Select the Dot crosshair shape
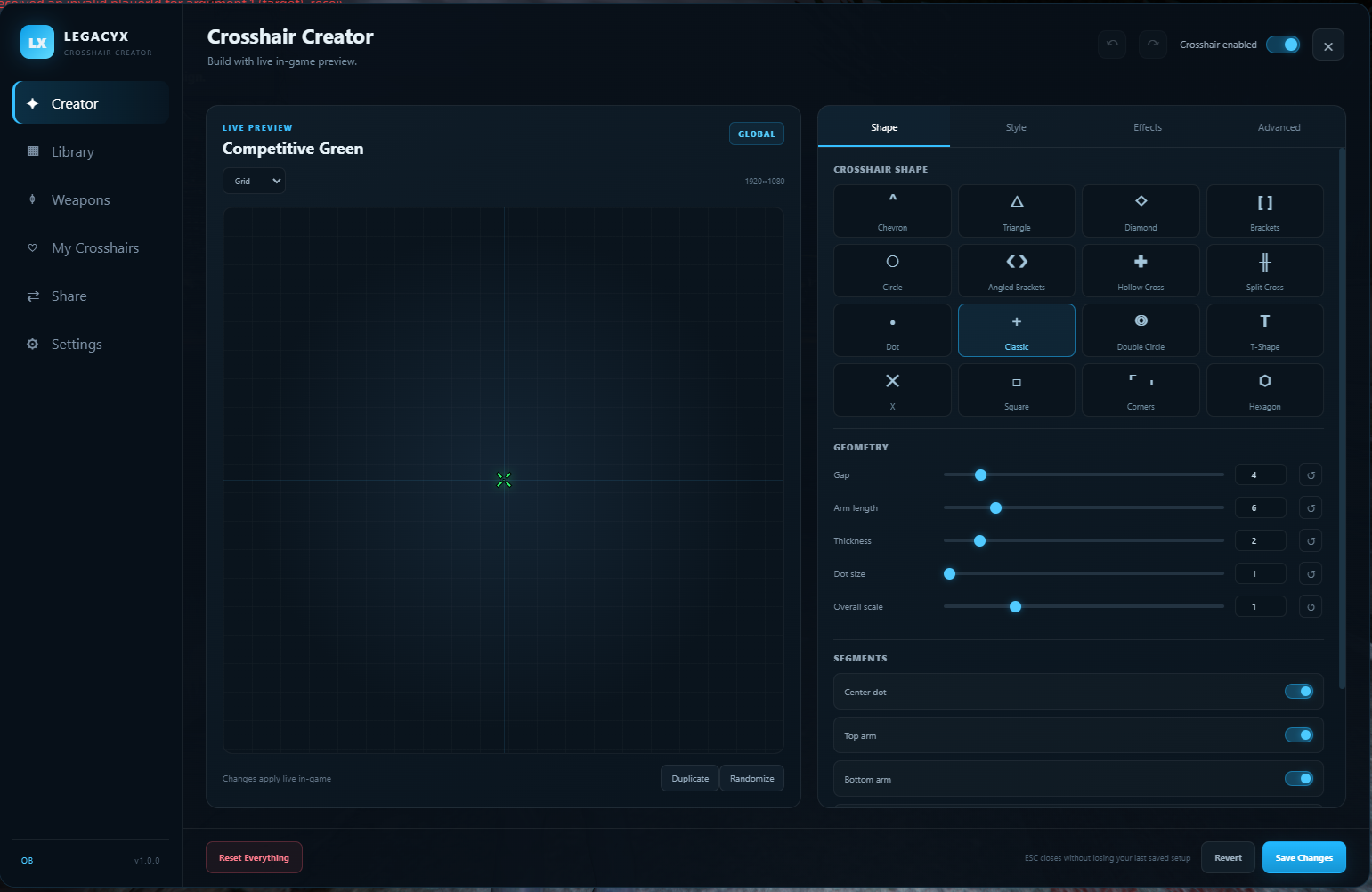The height and width of the screenshot is (892, 1372). click(x=892, y=330)
